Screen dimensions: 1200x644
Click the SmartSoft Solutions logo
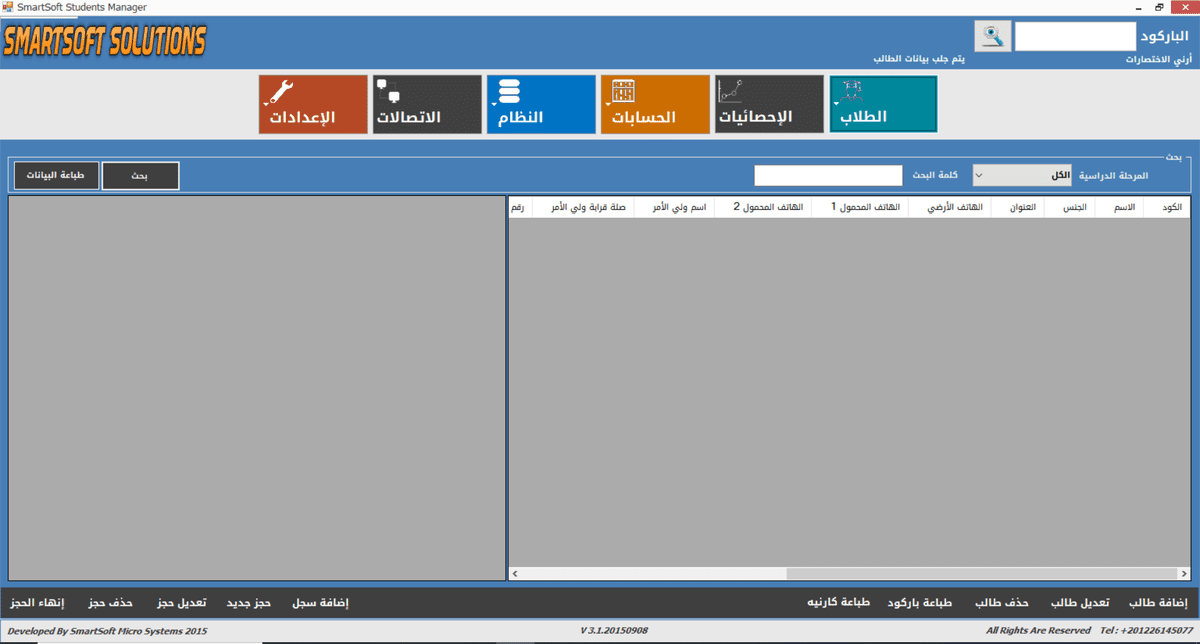coord(104,41)
